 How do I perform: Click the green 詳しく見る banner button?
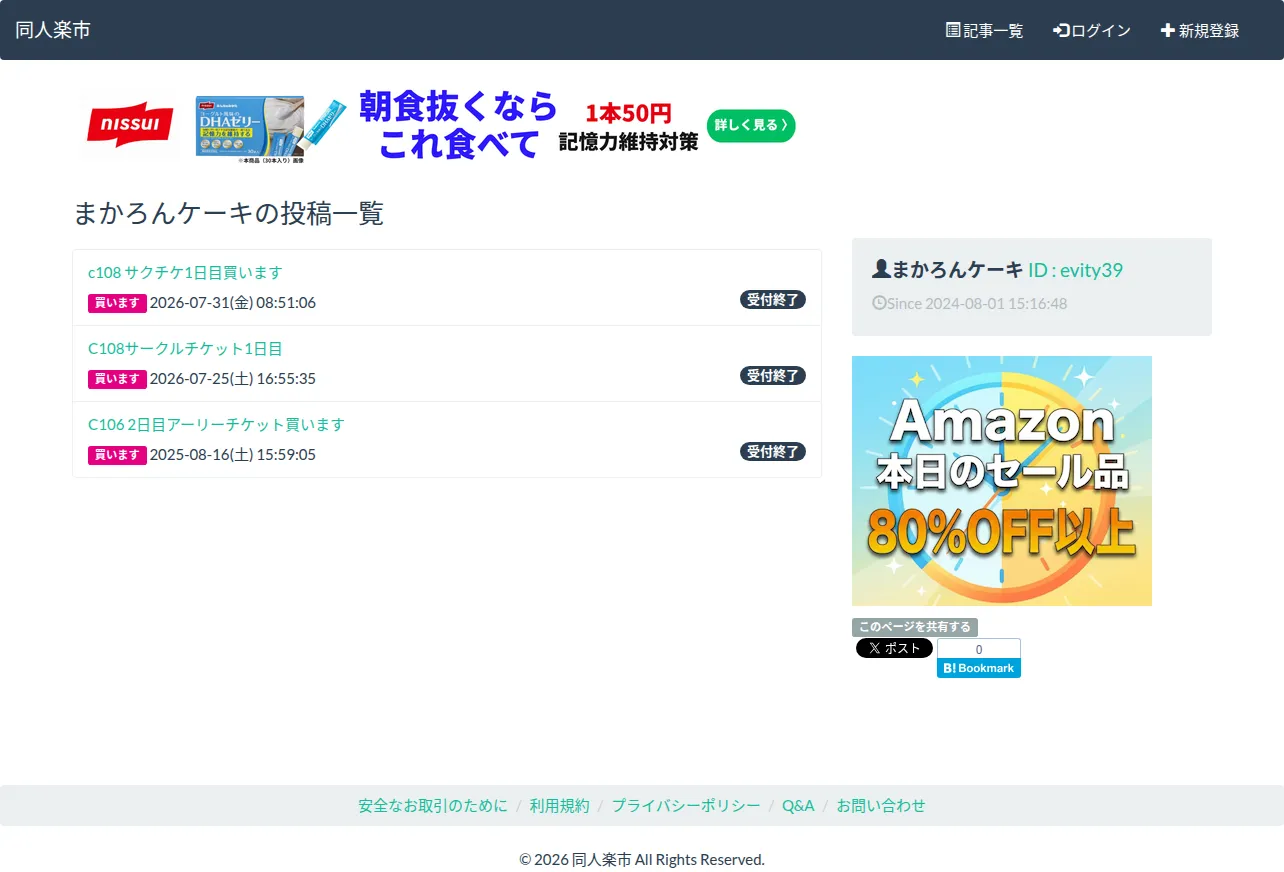[751, 126]
